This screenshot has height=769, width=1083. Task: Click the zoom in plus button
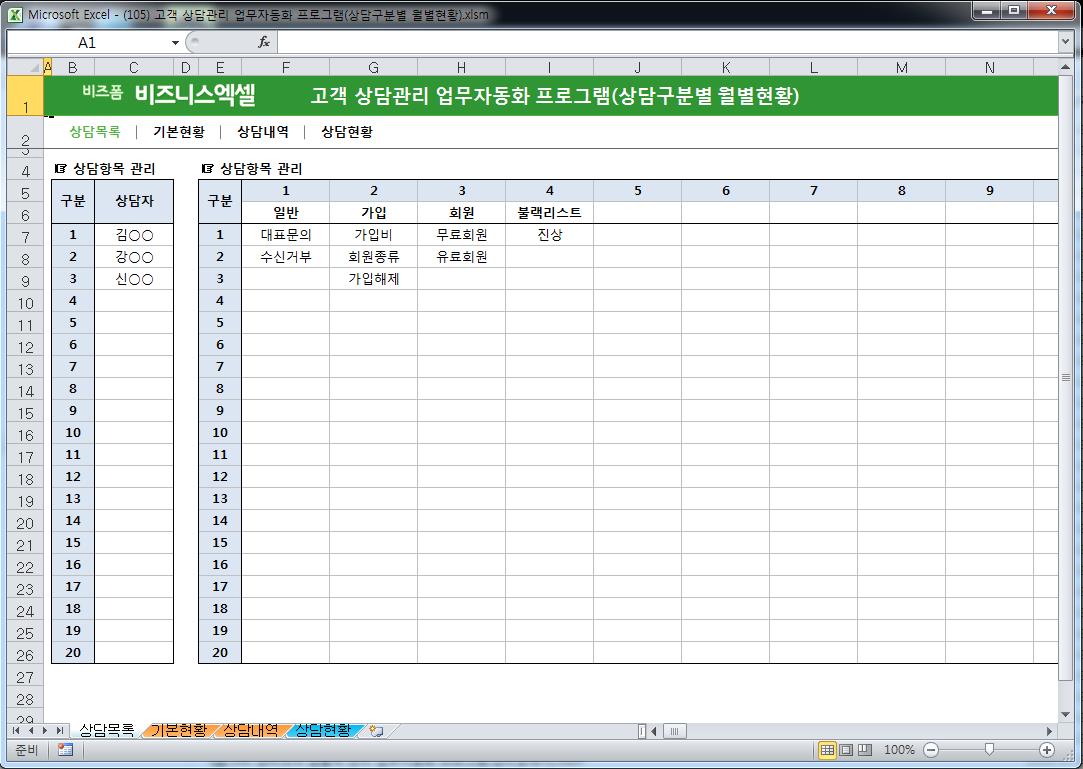click(x=1047, y=750)
